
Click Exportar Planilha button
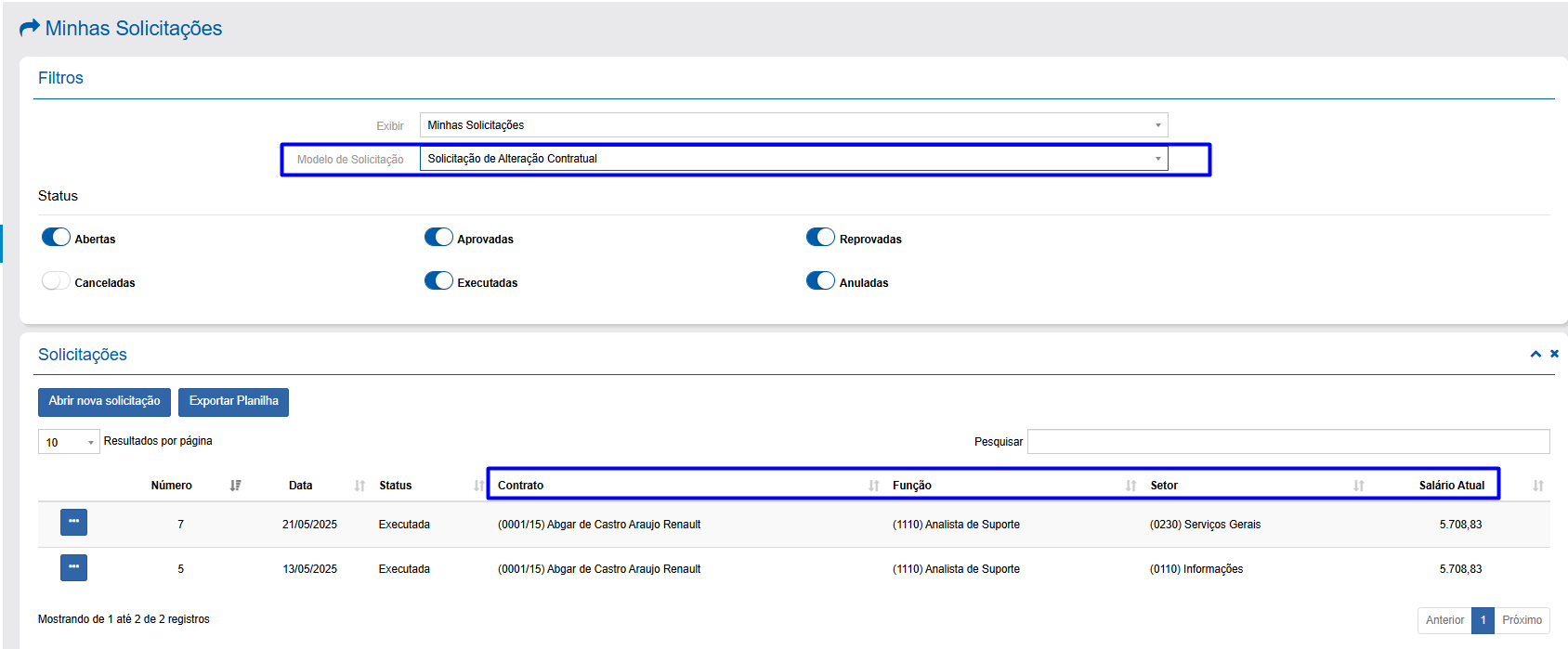[x=233, y=402]
